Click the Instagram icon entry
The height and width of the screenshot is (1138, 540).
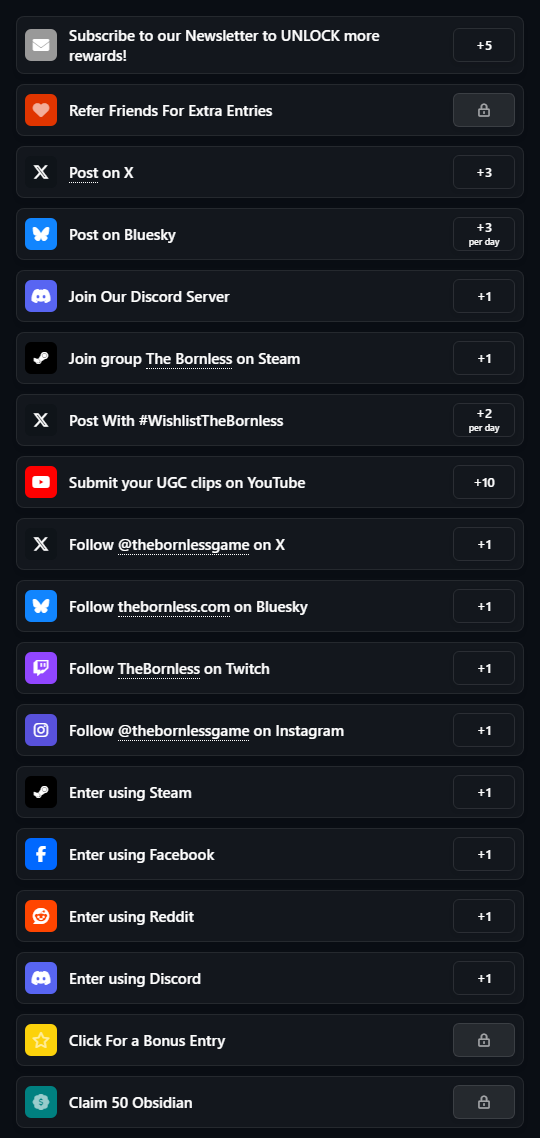point(41,730)
